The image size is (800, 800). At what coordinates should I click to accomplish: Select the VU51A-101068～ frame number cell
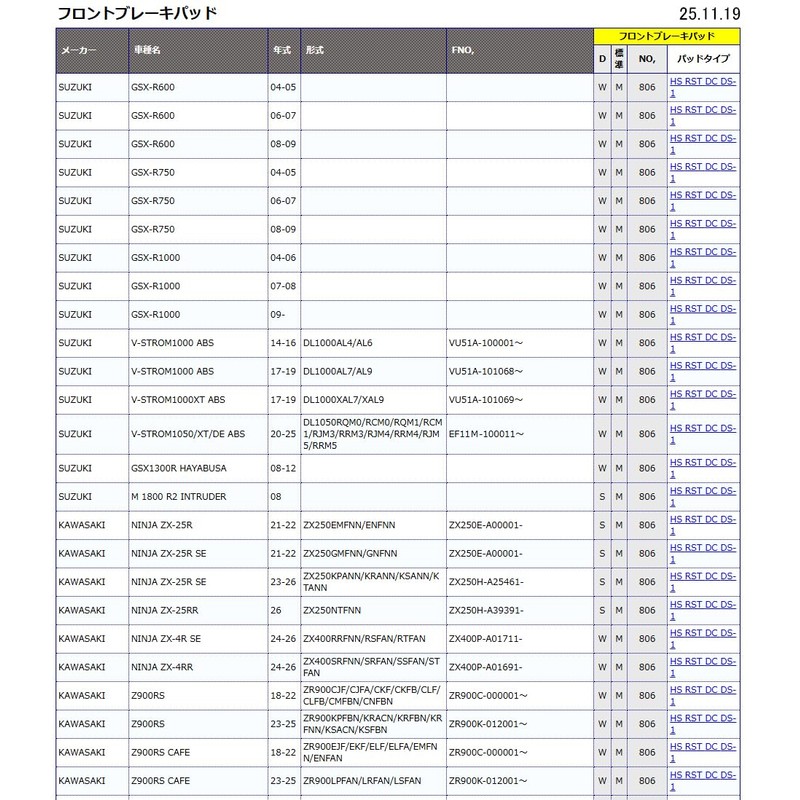520,371
